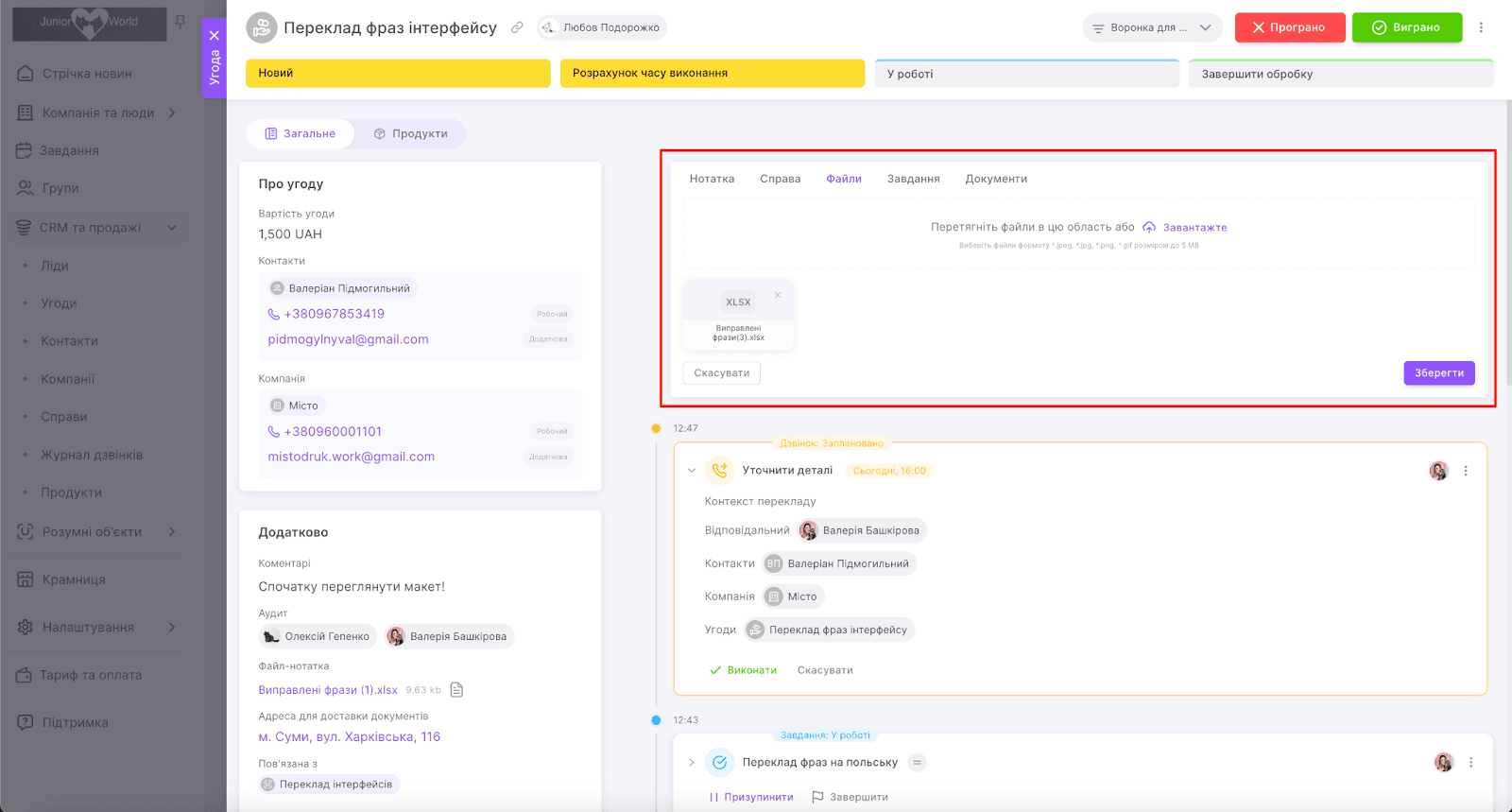
Task: Mark deal as Виграно
Action: click(1406, 27)
